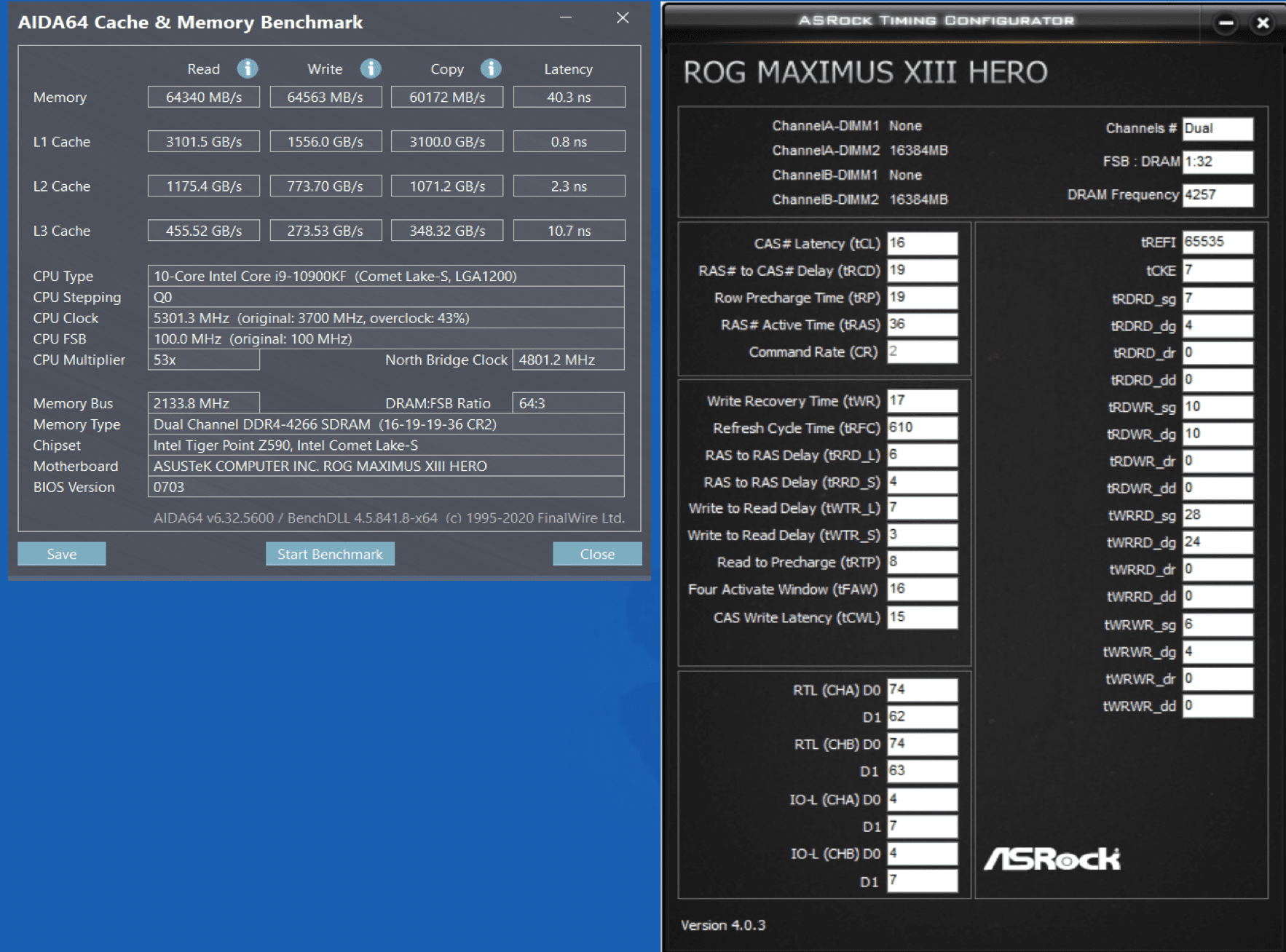This screenshot has width=1286, height=952.
Task: Select the L3 Cache Copy 348.32 GB/s field
Action: [x=447, y=230]
